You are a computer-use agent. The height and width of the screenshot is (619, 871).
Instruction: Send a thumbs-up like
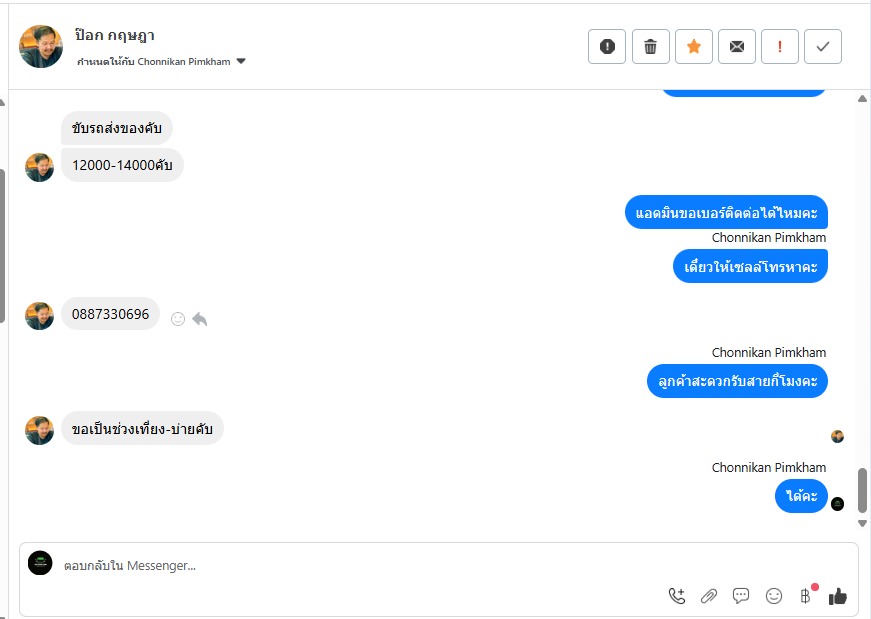838,596
